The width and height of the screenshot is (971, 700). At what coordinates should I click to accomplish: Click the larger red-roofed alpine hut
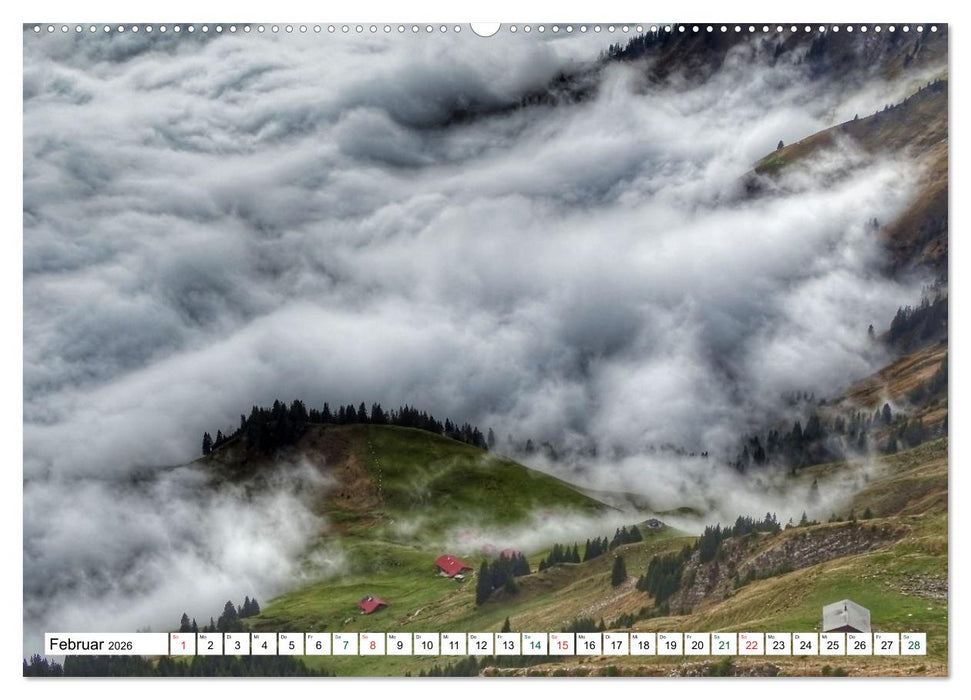tap(452, 567)
